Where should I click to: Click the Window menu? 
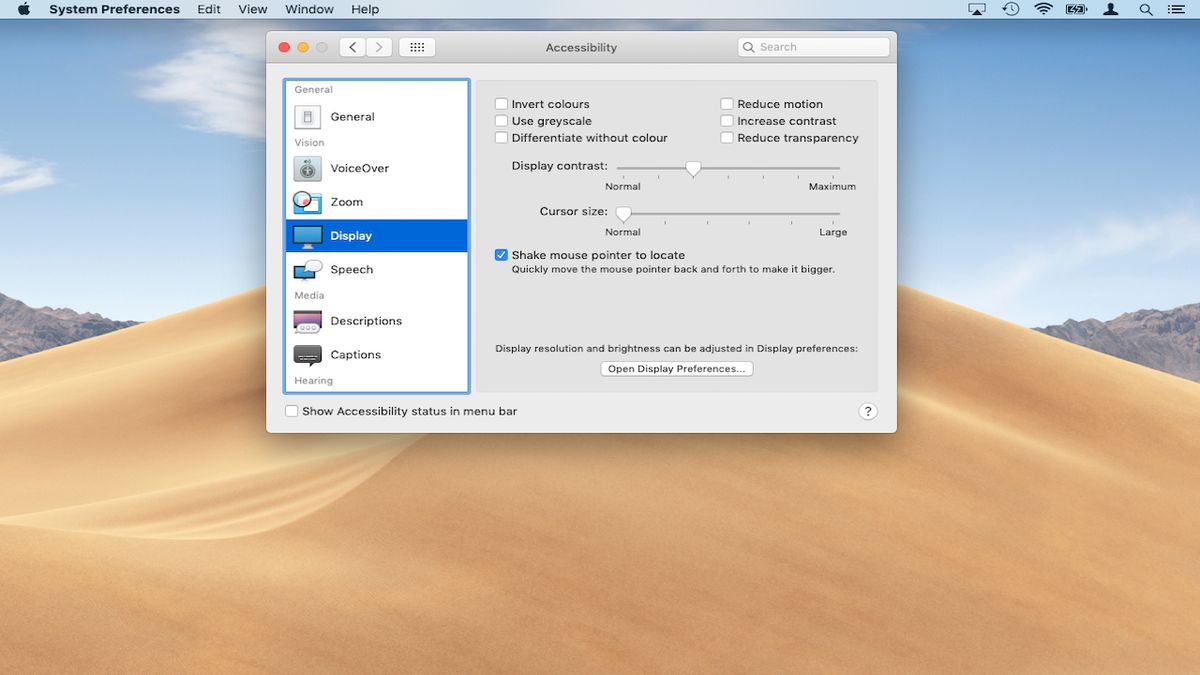[x=308, y=9]
